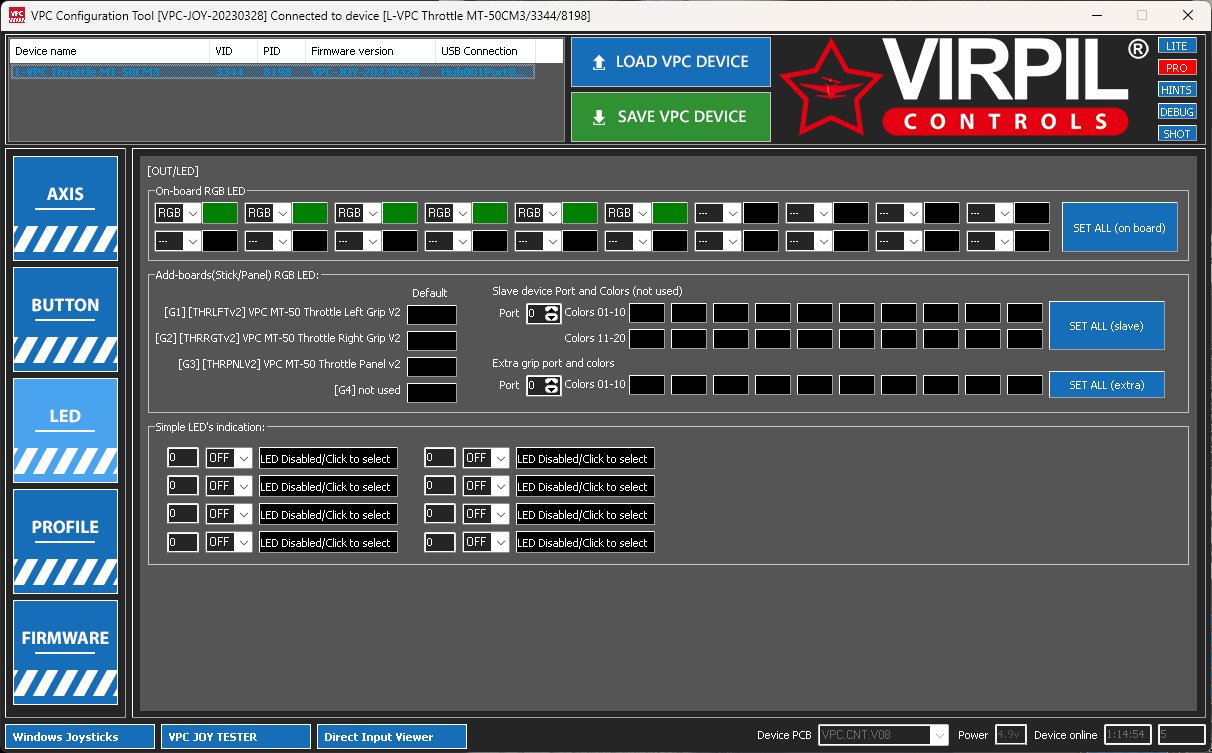Screen dimensions: 1212x753
Task: Click number field in fourth left Simple LED row
Action: [182, 542]
